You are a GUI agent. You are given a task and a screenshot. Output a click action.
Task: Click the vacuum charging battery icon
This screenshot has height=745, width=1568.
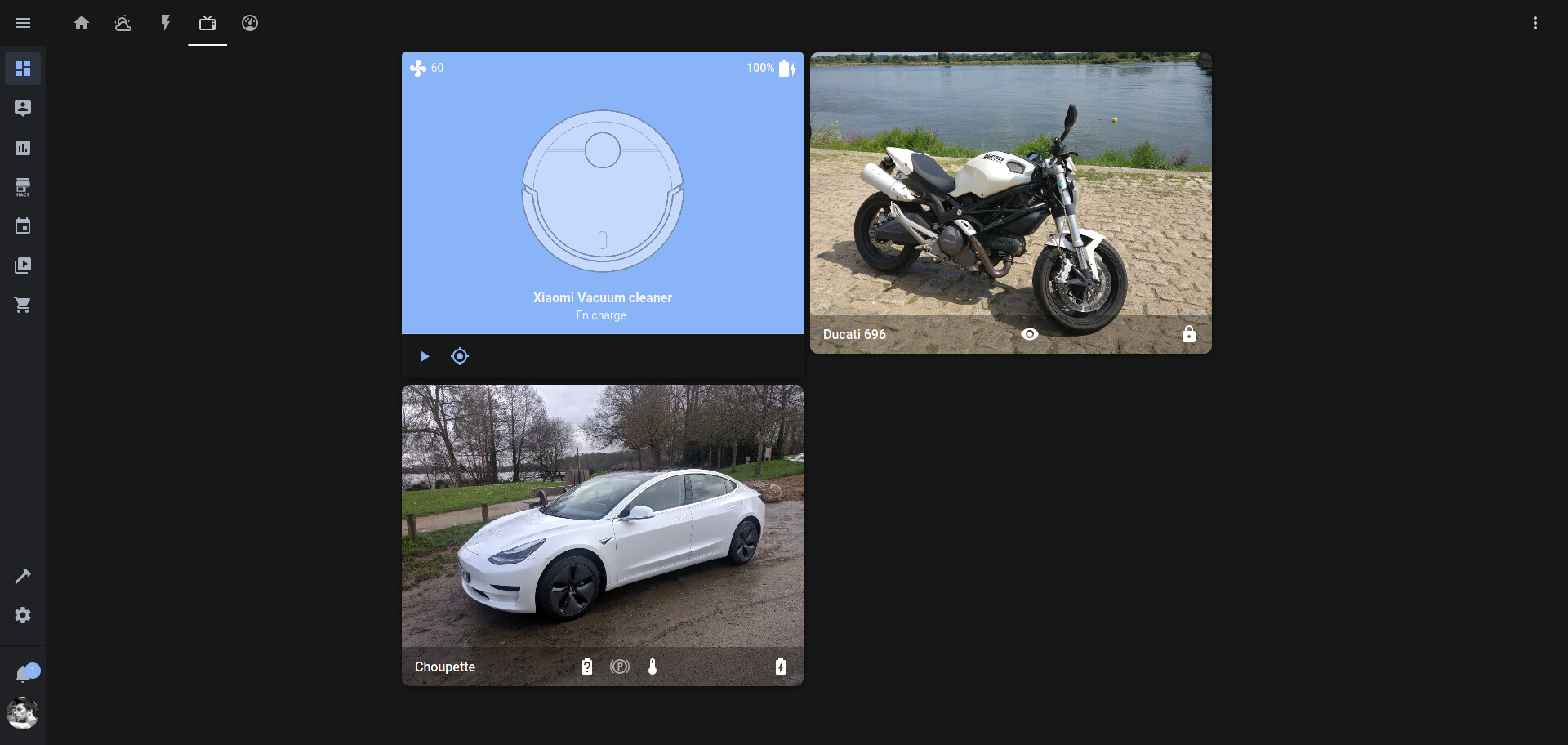click(787, 69)
